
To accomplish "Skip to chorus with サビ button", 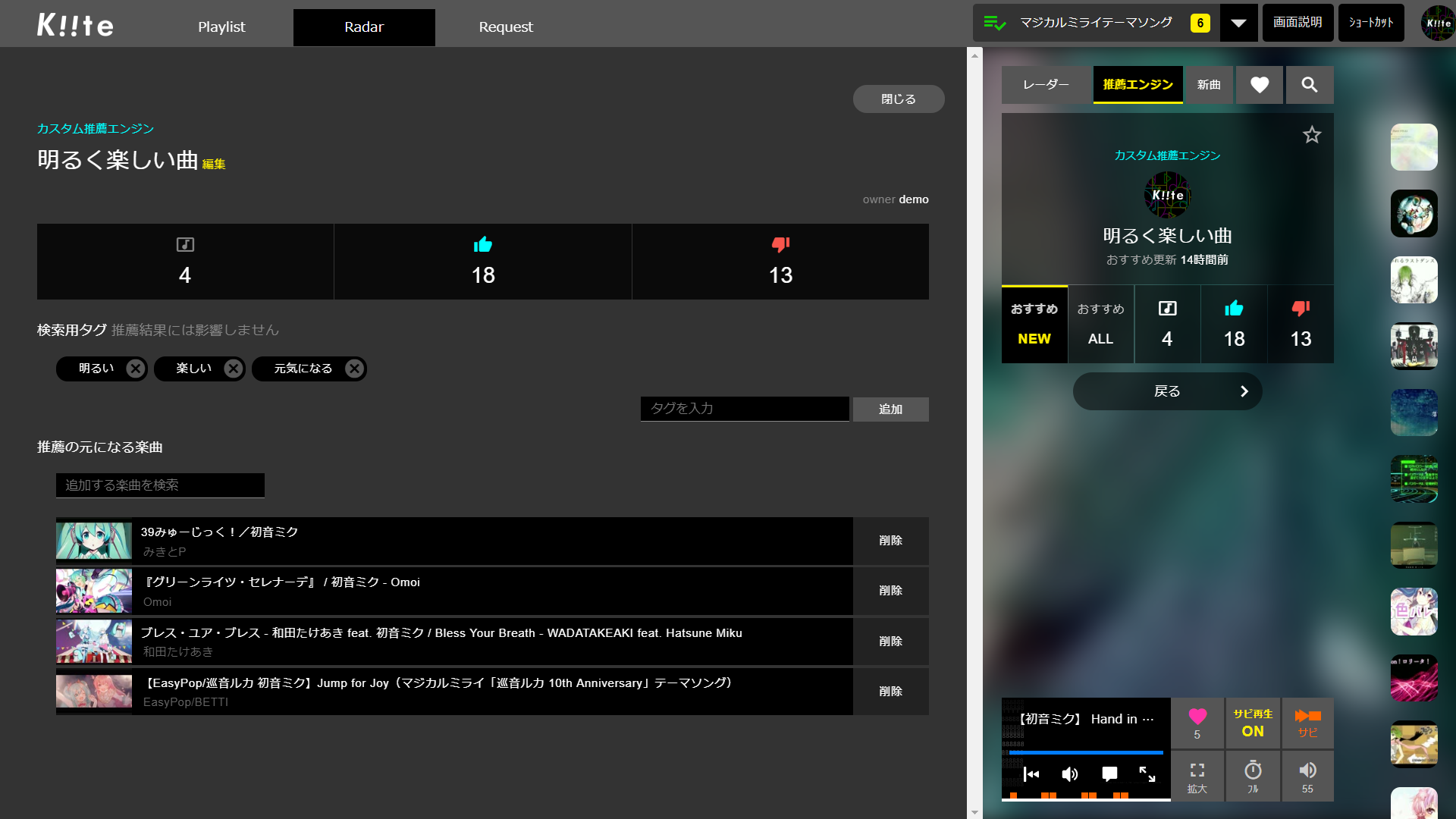I will coord(1307,723).
